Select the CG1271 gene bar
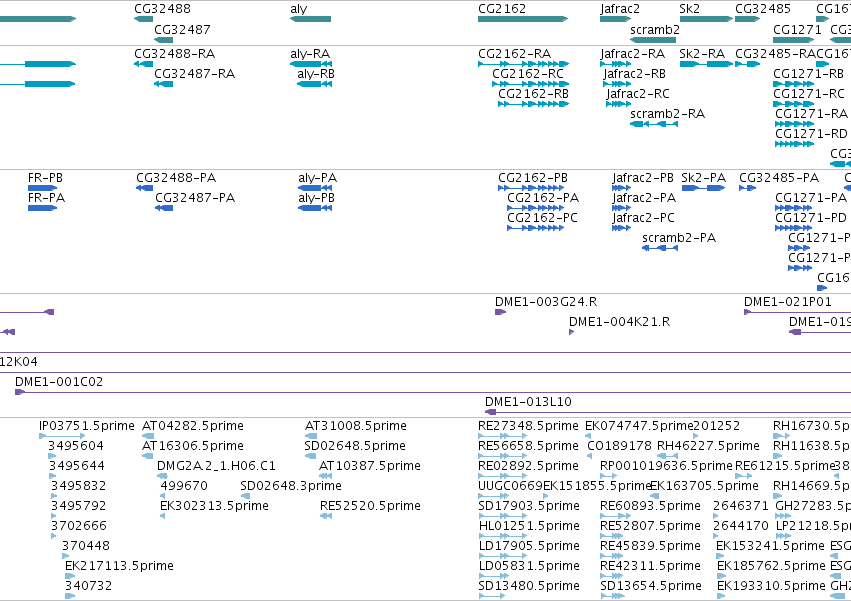 (793, 40)
